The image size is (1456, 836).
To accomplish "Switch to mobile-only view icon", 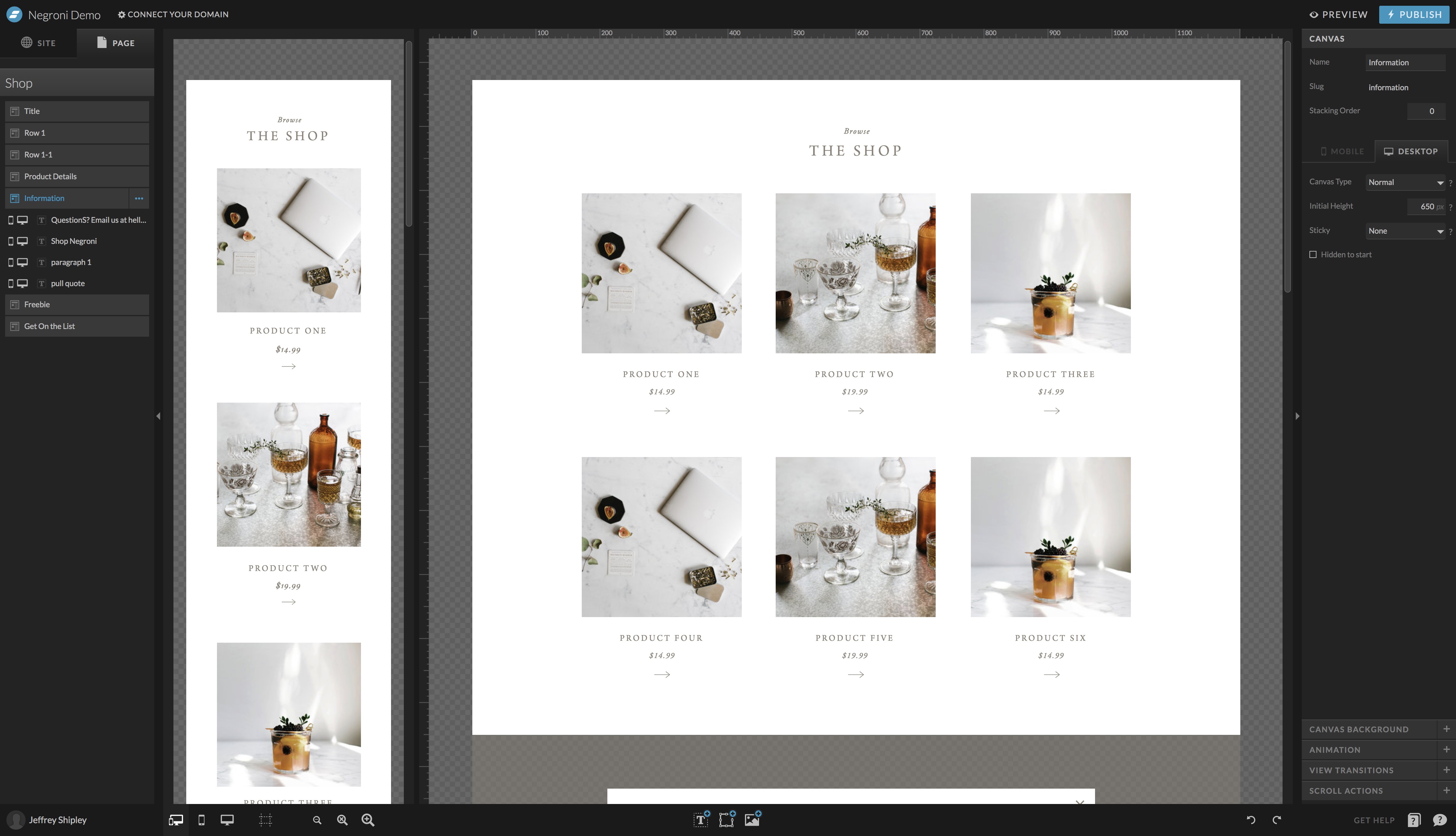I will 202,820.
